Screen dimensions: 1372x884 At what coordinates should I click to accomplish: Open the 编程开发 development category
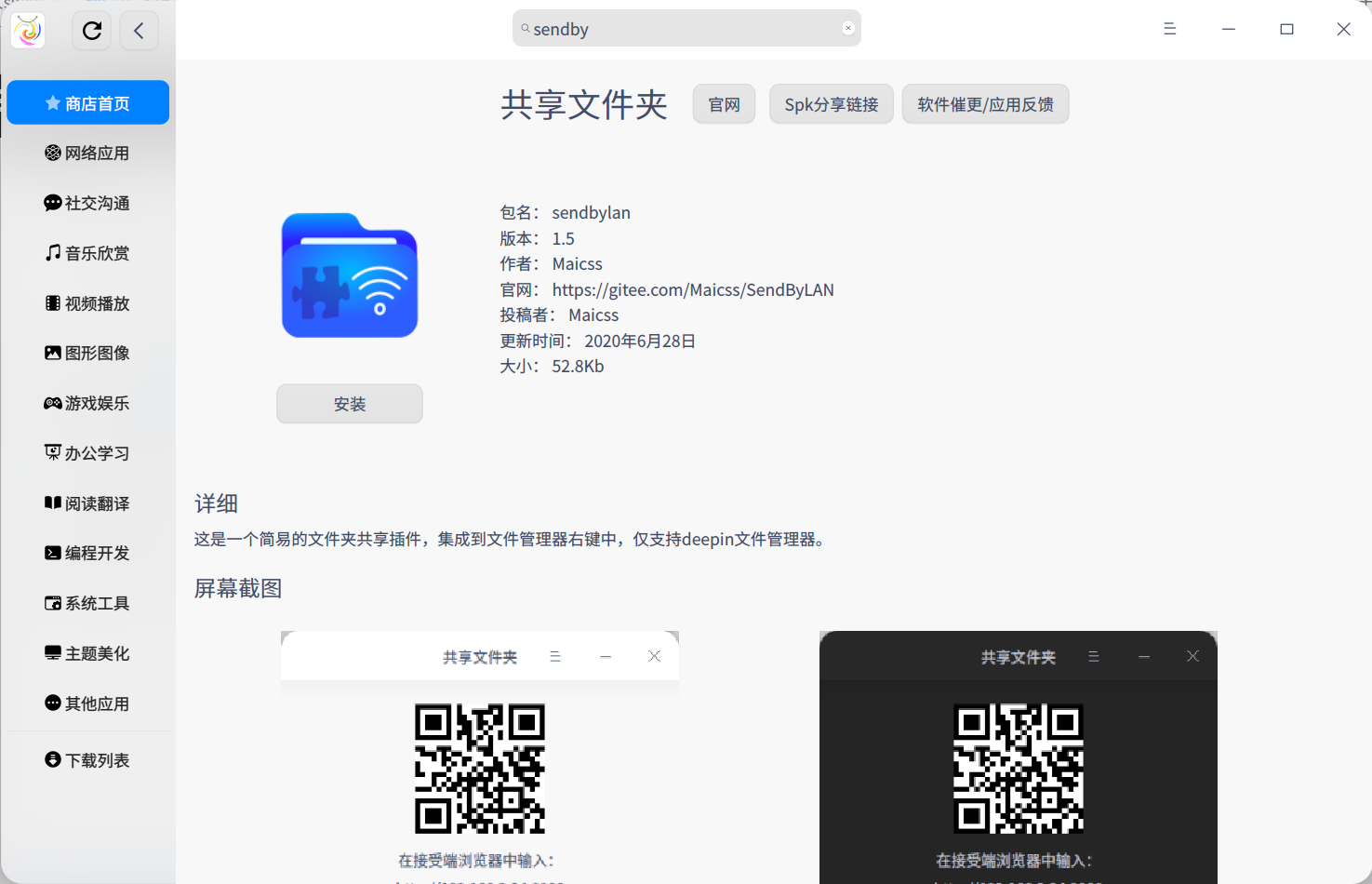(87, 553)
